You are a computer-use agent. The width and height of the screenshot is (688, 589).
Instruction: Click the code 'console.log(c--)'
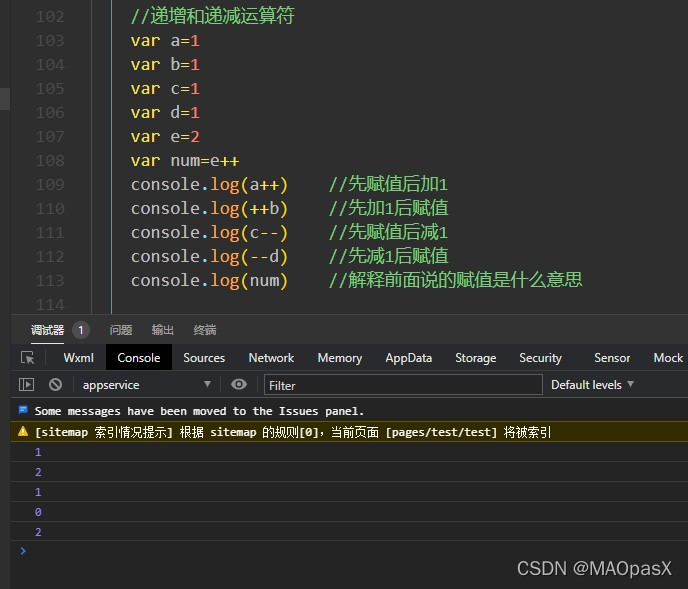coord(209,233)
